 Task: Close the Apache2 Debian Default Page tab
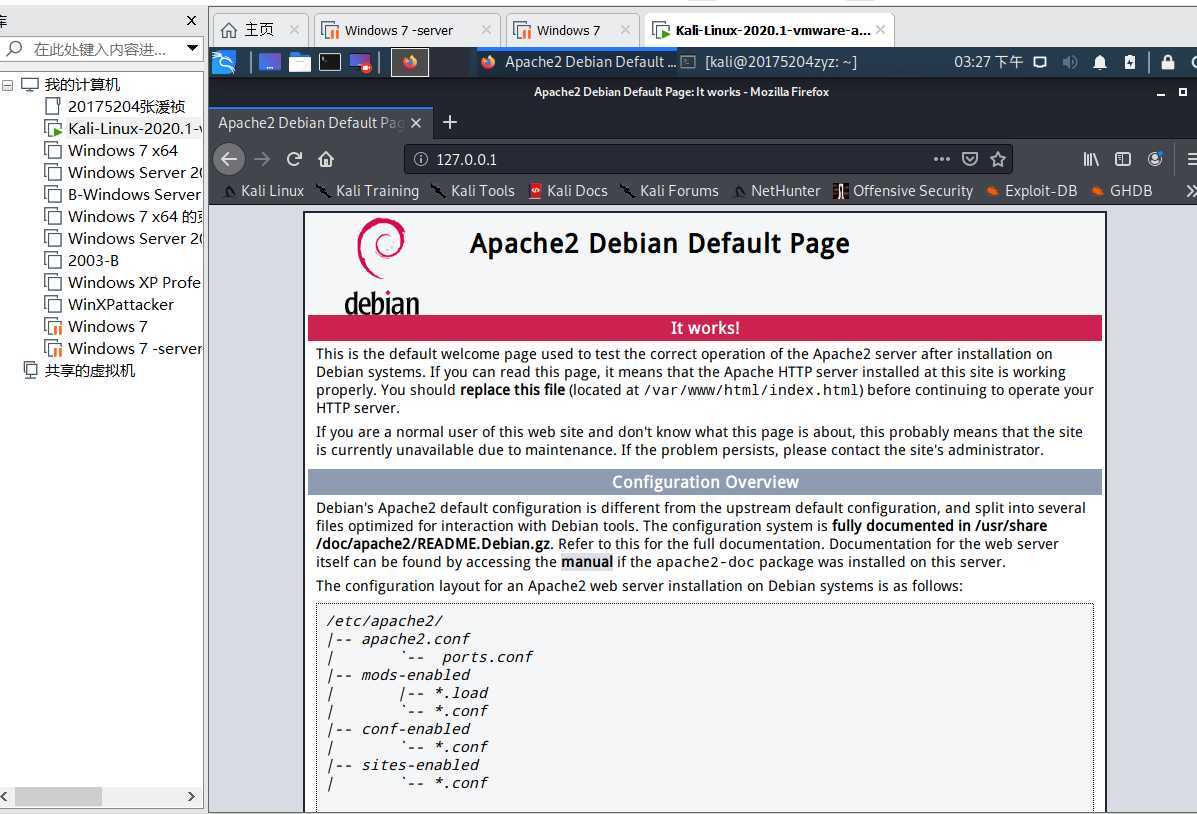[415, 123]
